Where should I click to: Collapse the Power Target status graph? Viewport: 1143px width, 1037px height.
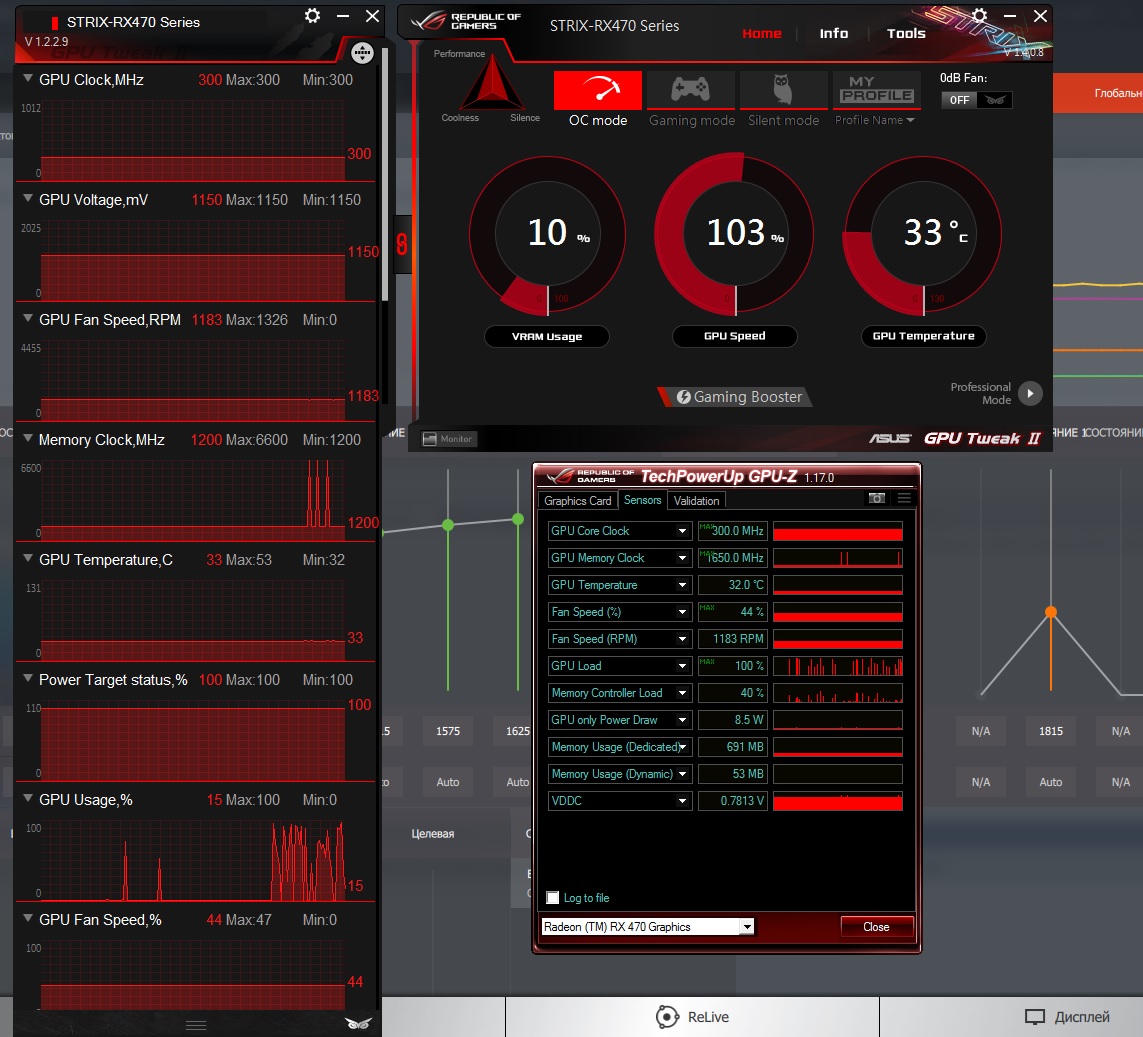point(28,678)
